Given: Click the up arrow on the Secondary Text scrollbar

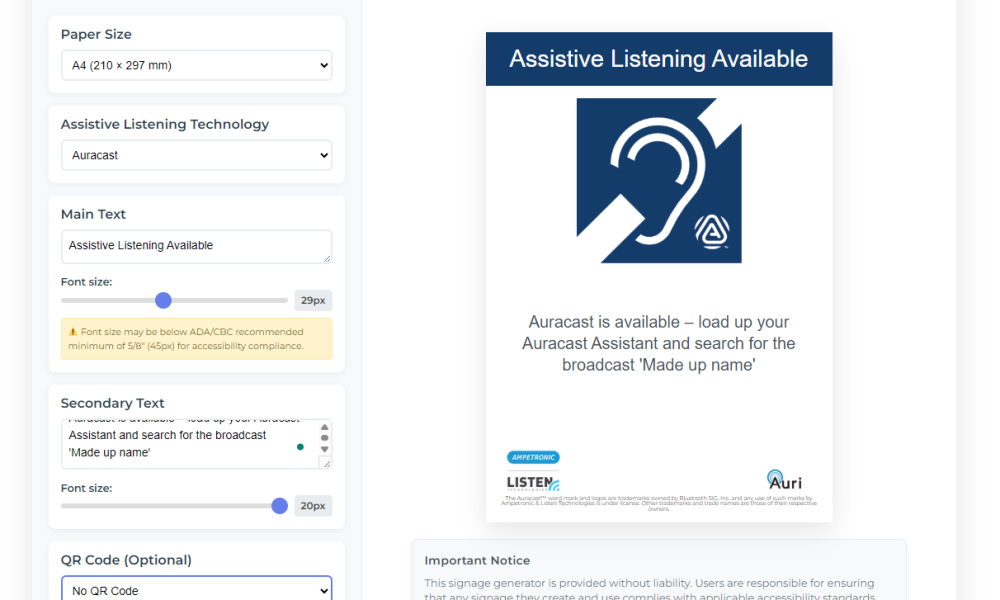Looking at the screenshot, I should (323, 425).
